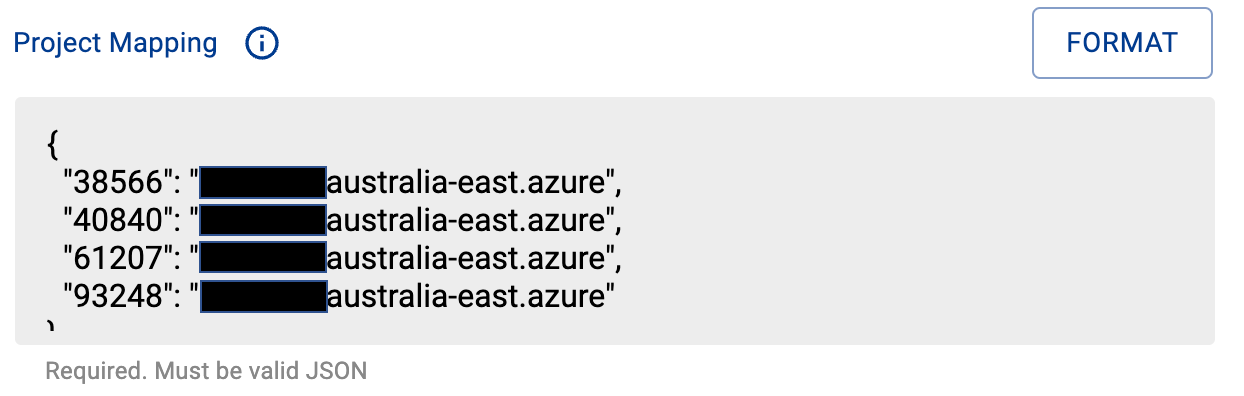The height and width of the screenshot is (396, 1244).
Task: Click the colon after the "38566" key
Action: 171,185
